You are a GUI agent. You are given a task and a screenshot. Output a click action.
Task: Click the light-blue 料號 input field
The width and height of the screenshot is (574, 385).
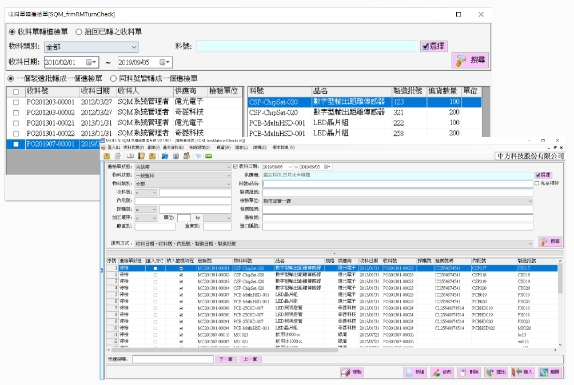(307, 46)
